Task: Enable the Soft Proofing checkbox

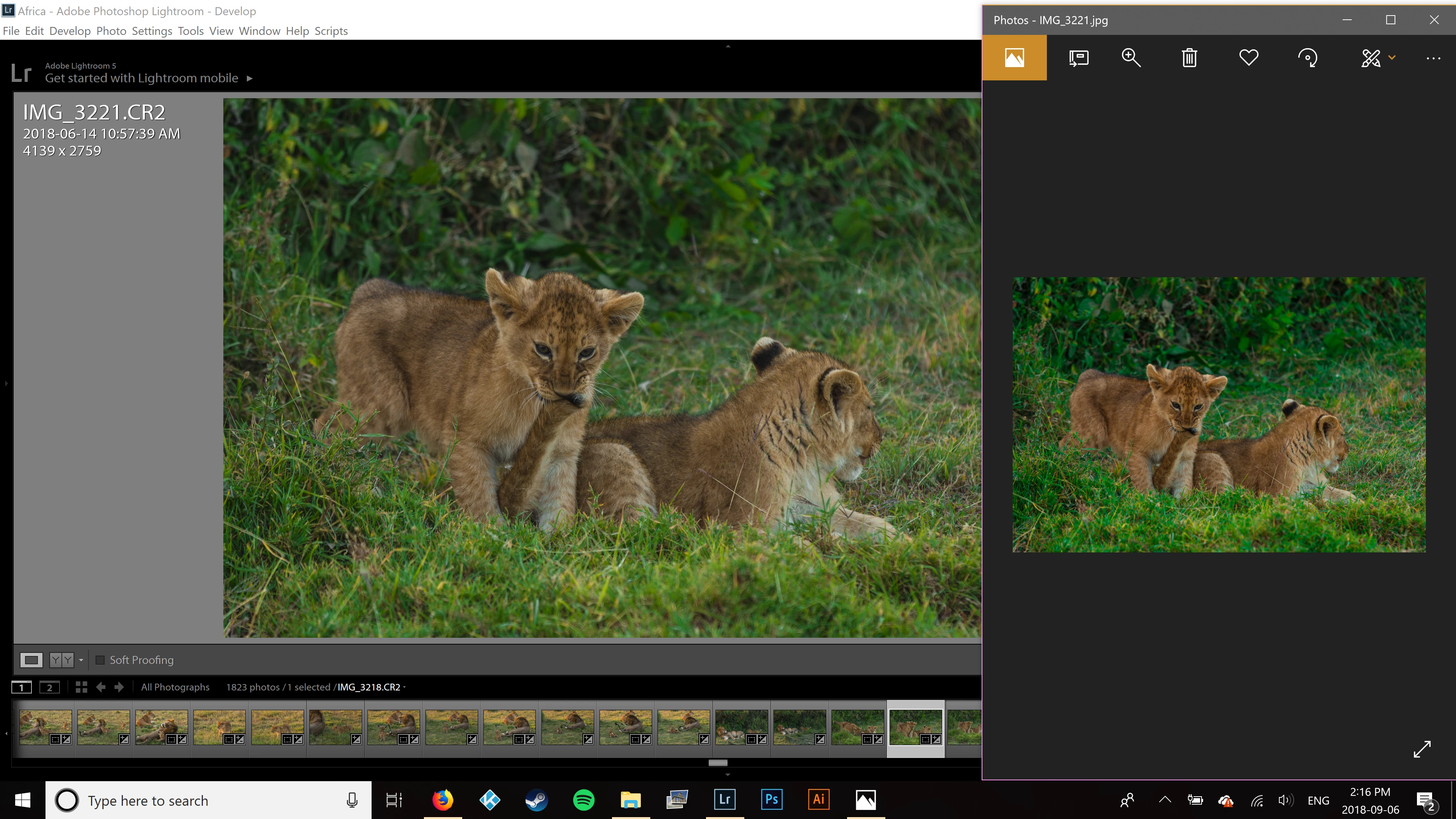Action: 100,660
